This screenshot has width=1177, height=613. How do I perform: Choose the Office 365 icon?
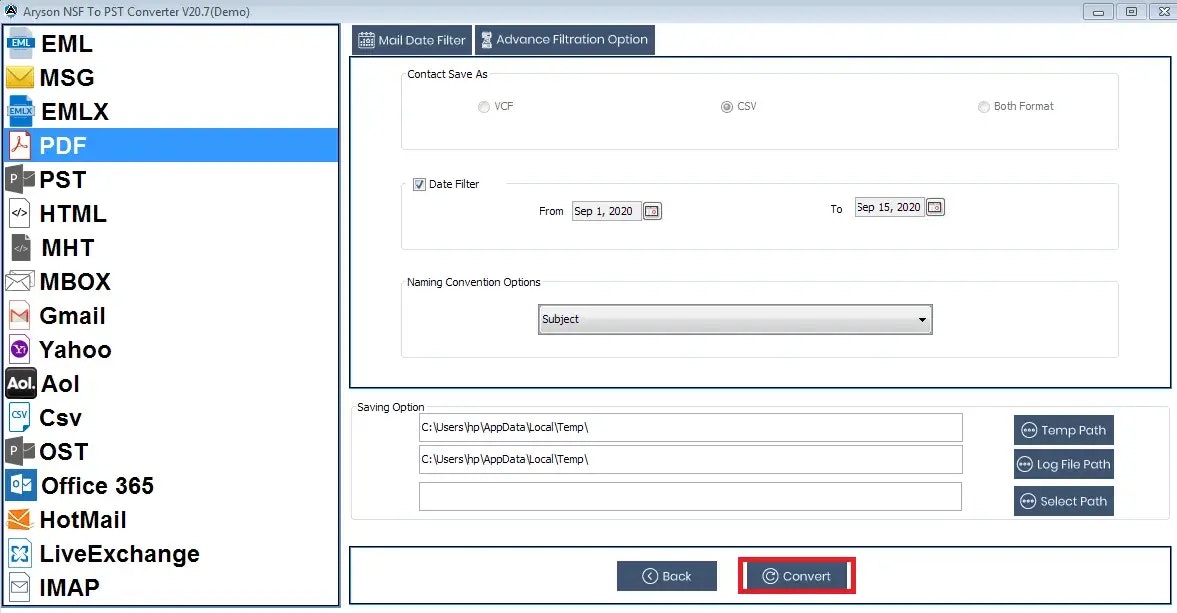pyautogui.click(x=21, y=485)
